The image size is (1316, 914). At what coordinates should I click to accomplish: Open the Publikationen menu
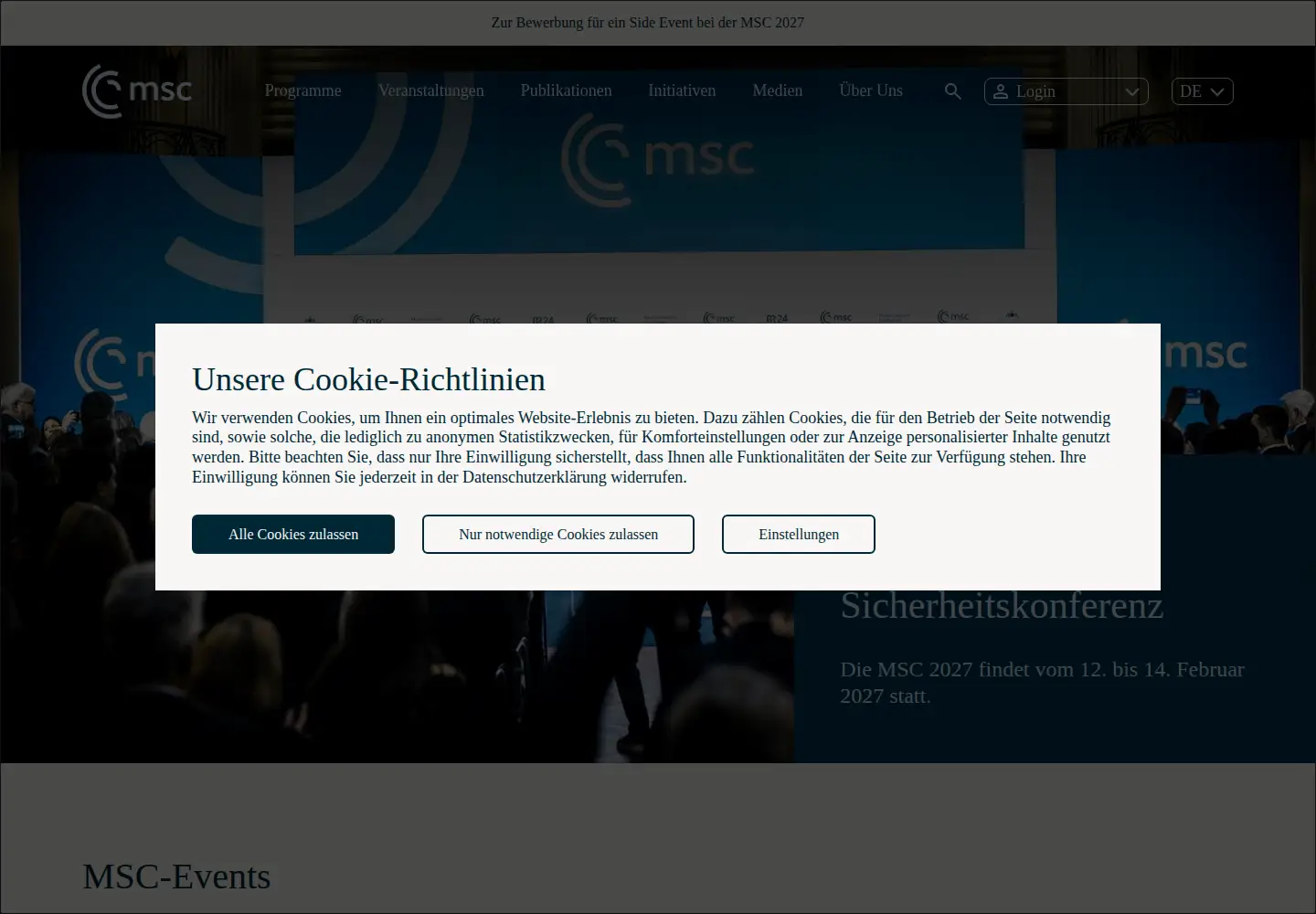[x=566, y=90]
